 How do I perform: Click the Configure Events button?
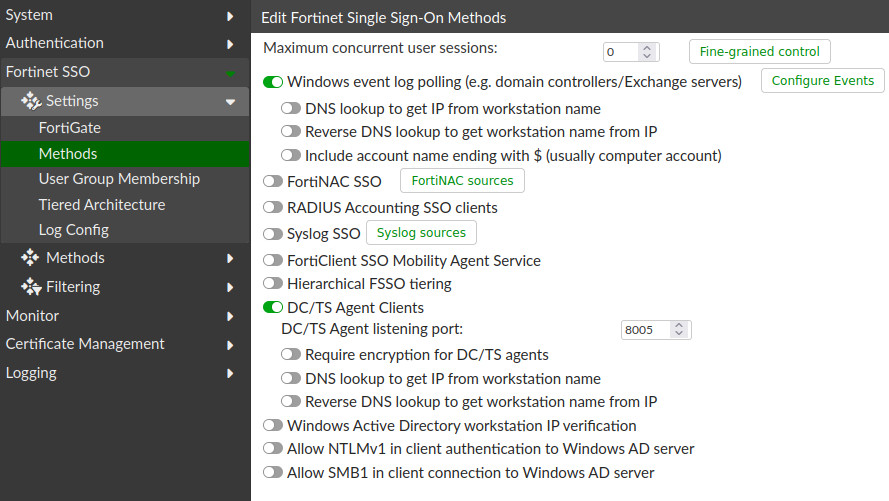[x=823, y=81]
